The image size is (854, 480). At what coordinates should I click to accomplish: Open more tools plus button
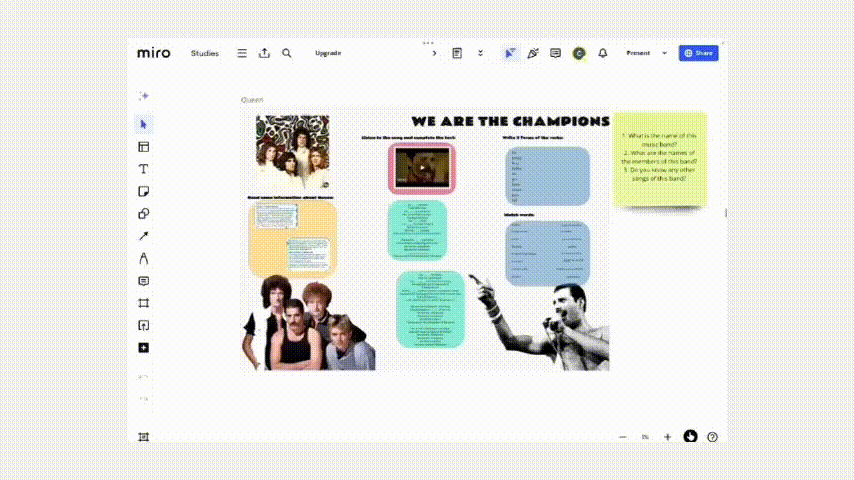(144, 348)
